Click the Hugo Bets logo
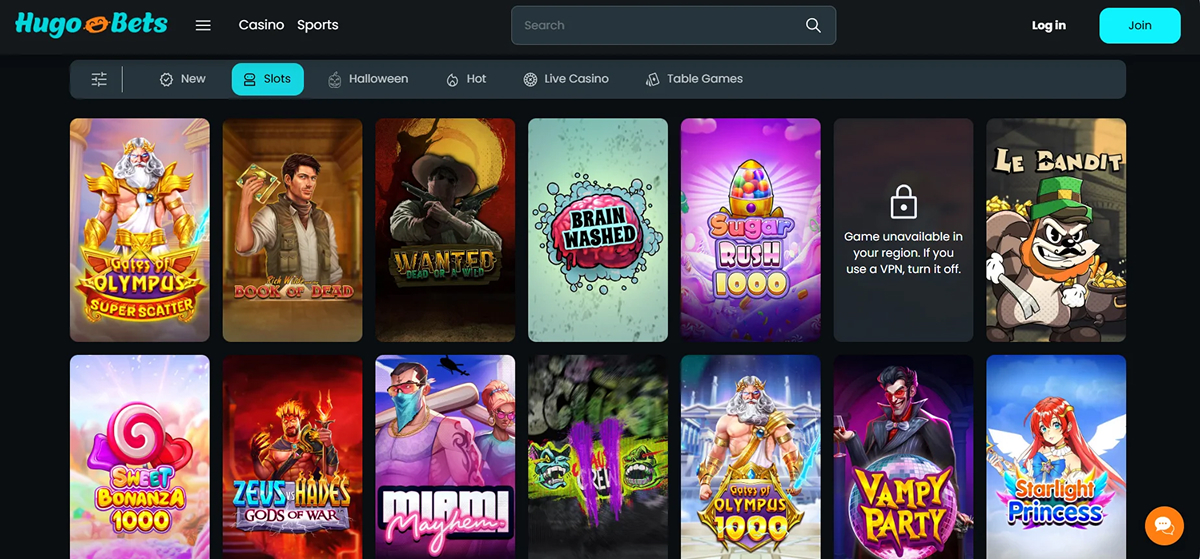Viewport: 1200px width, 559px height. point(91,25)
